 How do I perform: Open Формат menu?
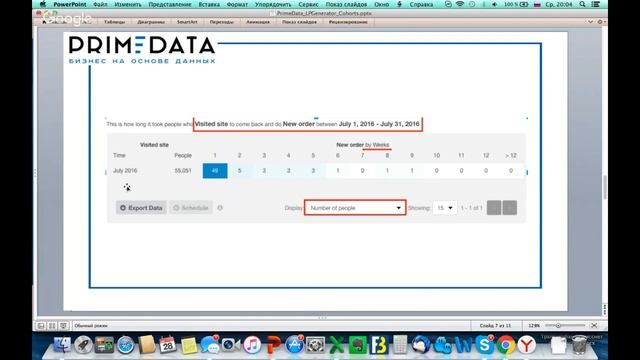click(x=237, y=4)
